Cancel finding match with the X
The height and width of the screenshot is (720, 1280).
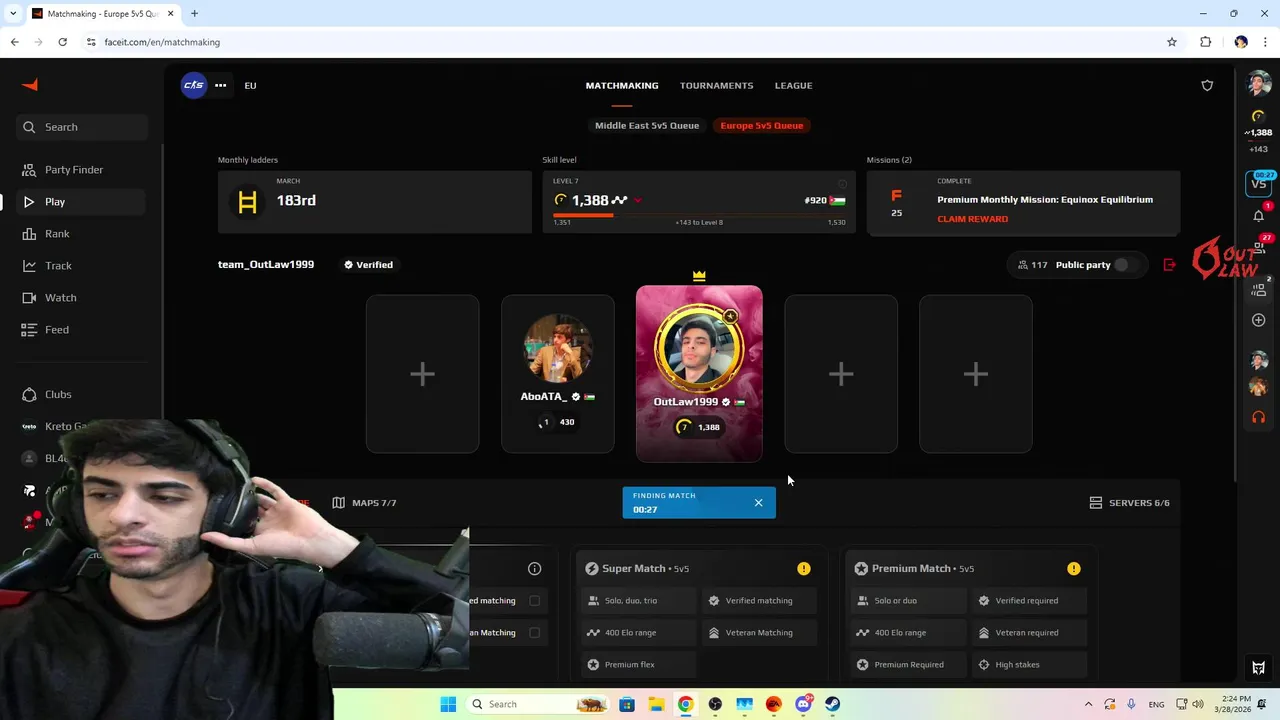(x=758, y=503)
